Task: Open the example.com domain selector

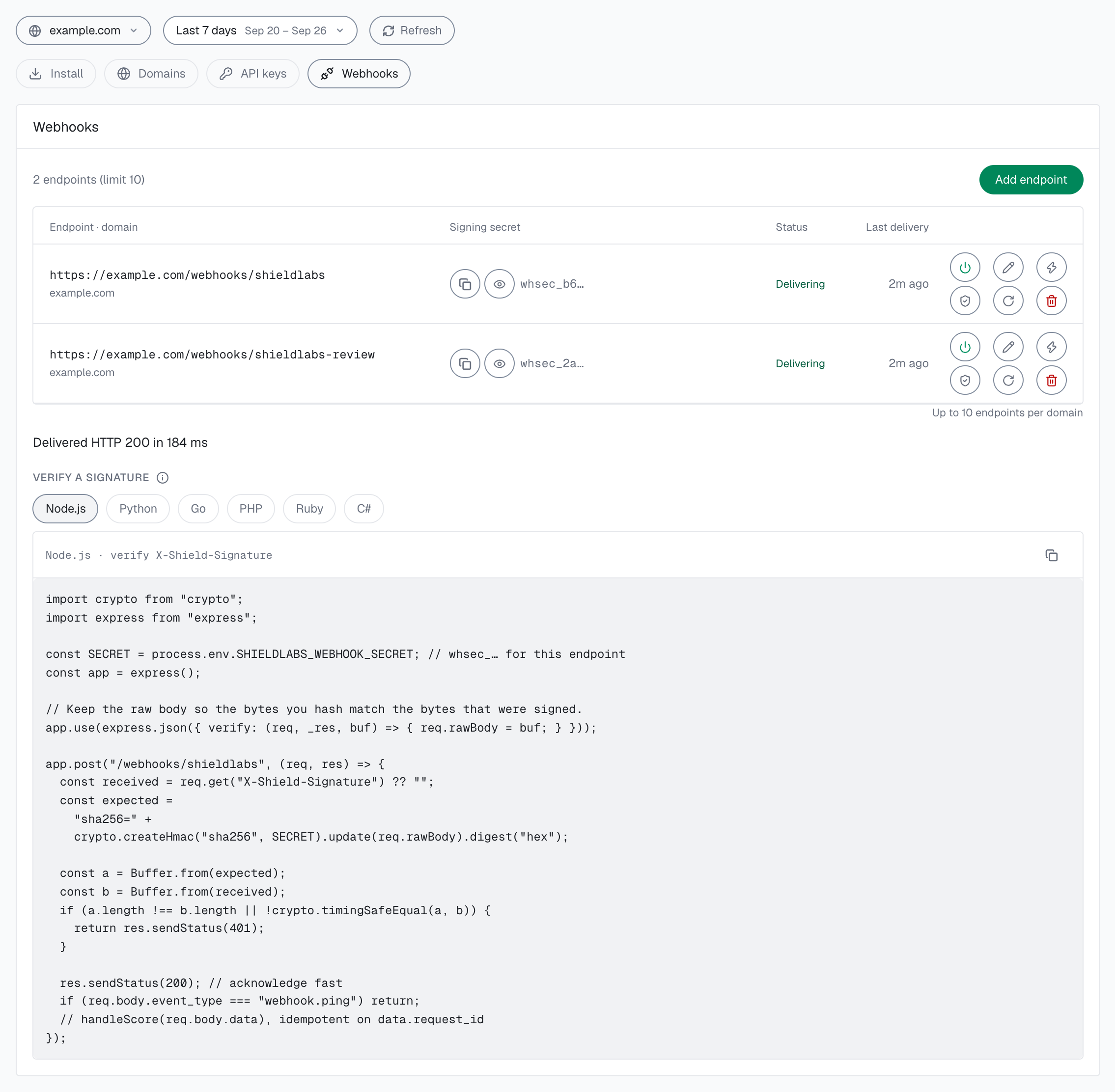Action: pos(84,30)
